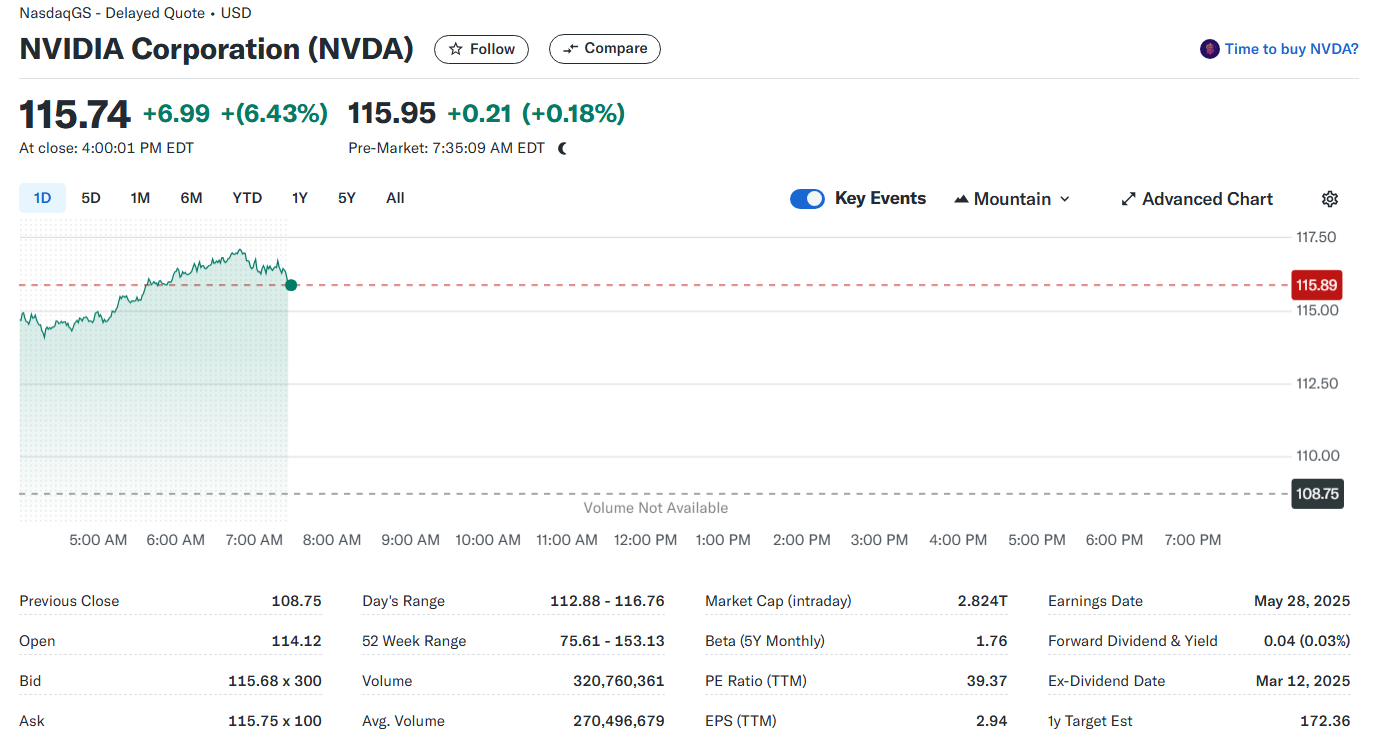Open the Advanced Chart
The image size is (1376, 747).
(x=1197, y=199)
